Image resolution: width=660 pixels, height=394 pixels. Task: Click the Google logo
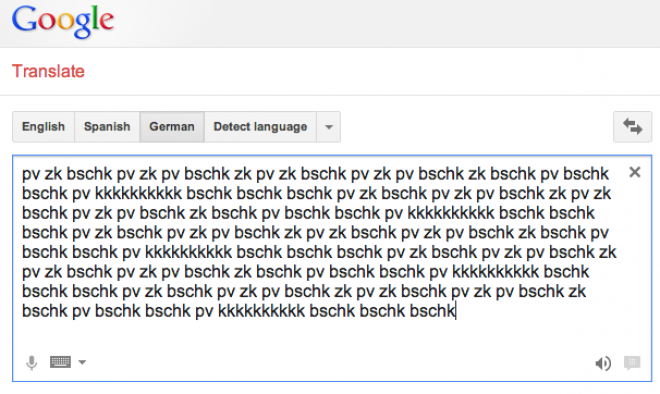[63, 21]
